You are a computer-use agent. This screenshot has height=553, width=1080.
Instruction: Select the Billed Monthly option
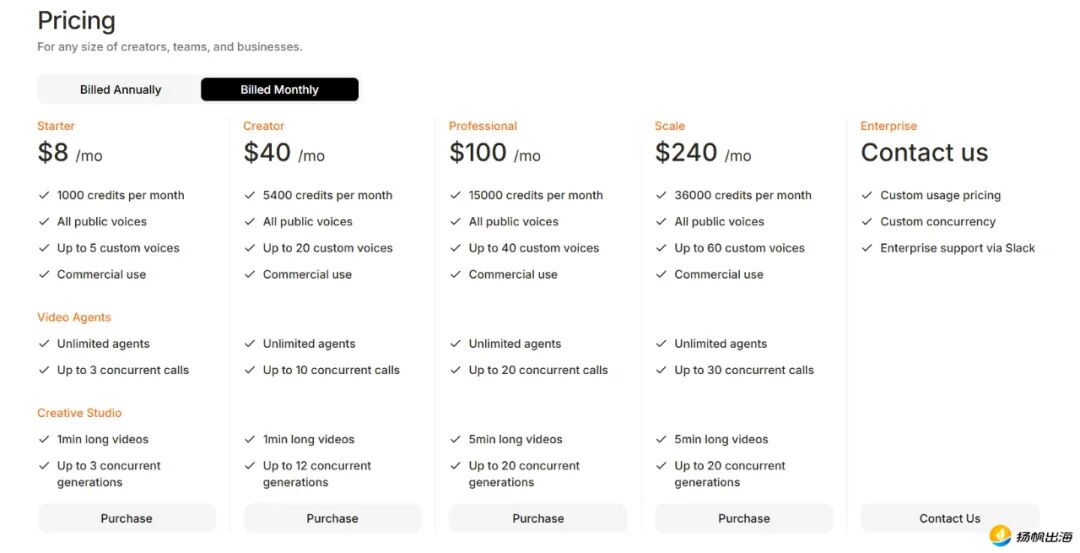(280, 90)
